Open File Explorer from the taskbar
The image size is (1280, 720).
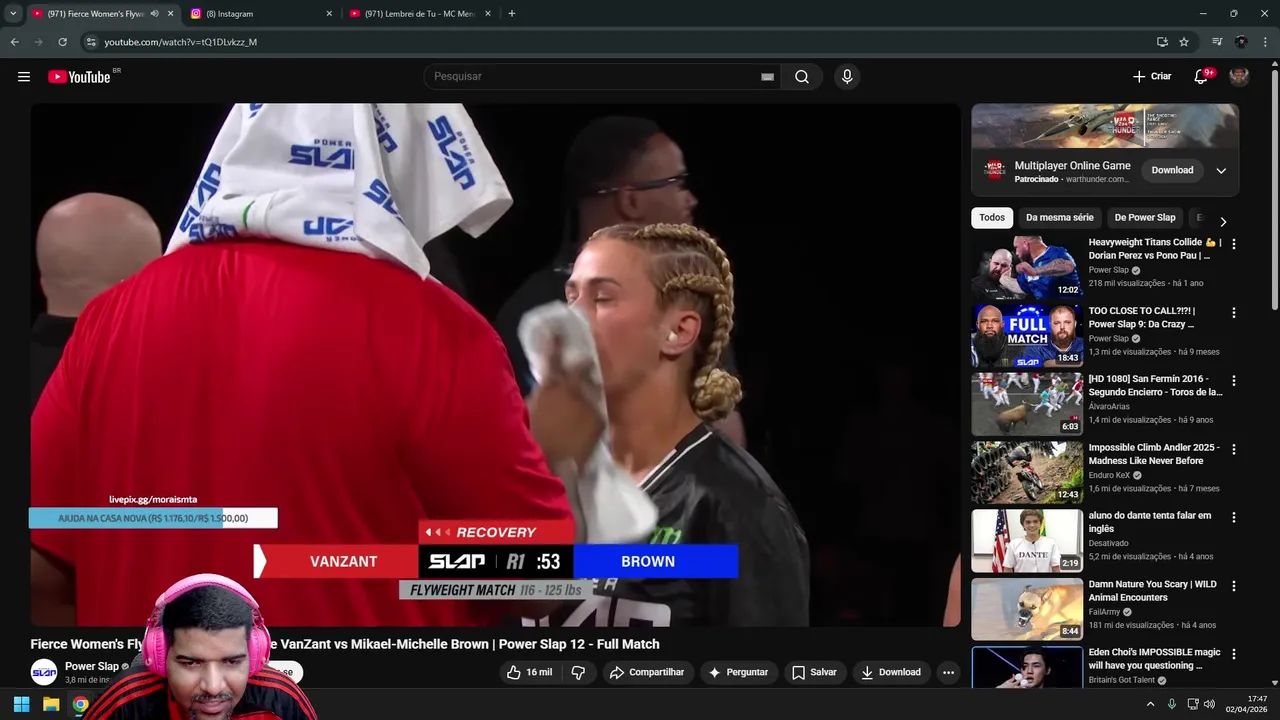point(51,704)
